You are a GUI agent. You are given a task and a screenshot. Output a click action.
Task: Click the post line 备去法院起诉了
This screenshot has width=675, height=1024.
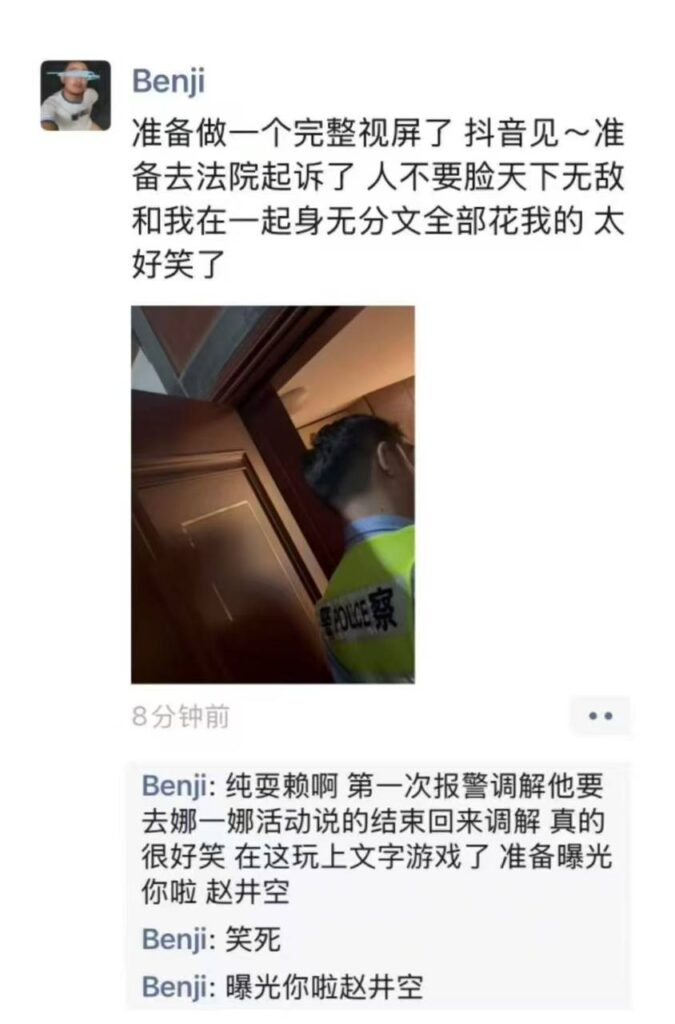(x=243, y=177)
